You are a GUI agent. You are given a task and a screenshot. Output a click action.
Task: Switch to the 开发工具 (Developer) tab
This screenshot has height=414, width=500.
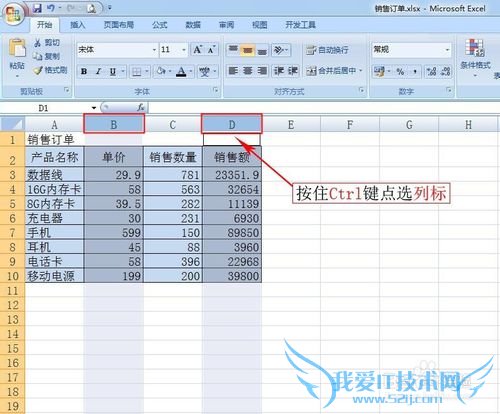point(300,25)
